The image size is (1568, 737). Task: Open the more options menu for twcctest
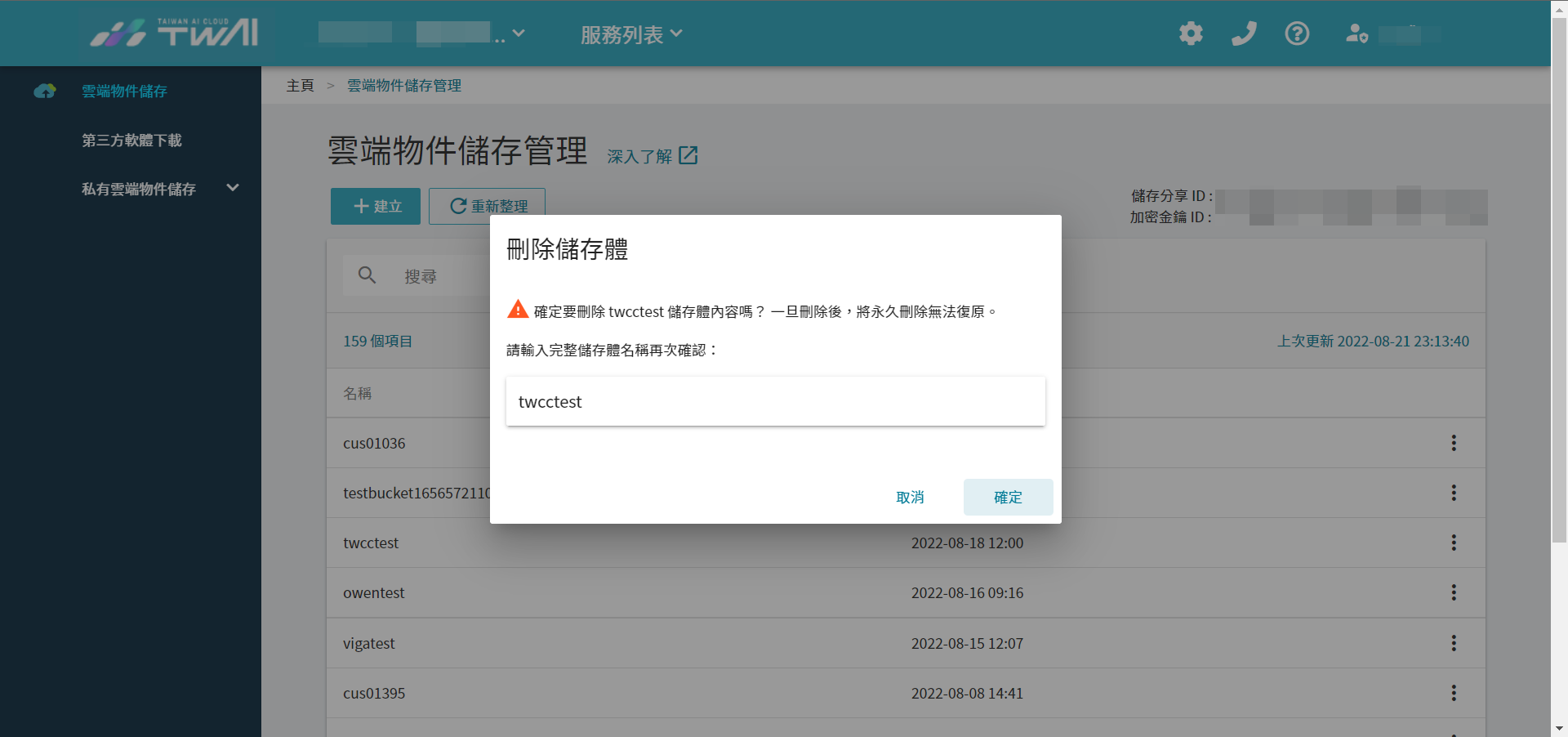(x=1454, y=543)
